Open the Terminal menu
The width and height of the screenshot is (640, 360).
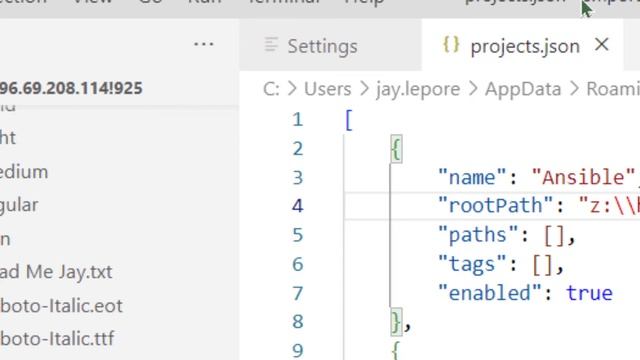tap(284, 2)
